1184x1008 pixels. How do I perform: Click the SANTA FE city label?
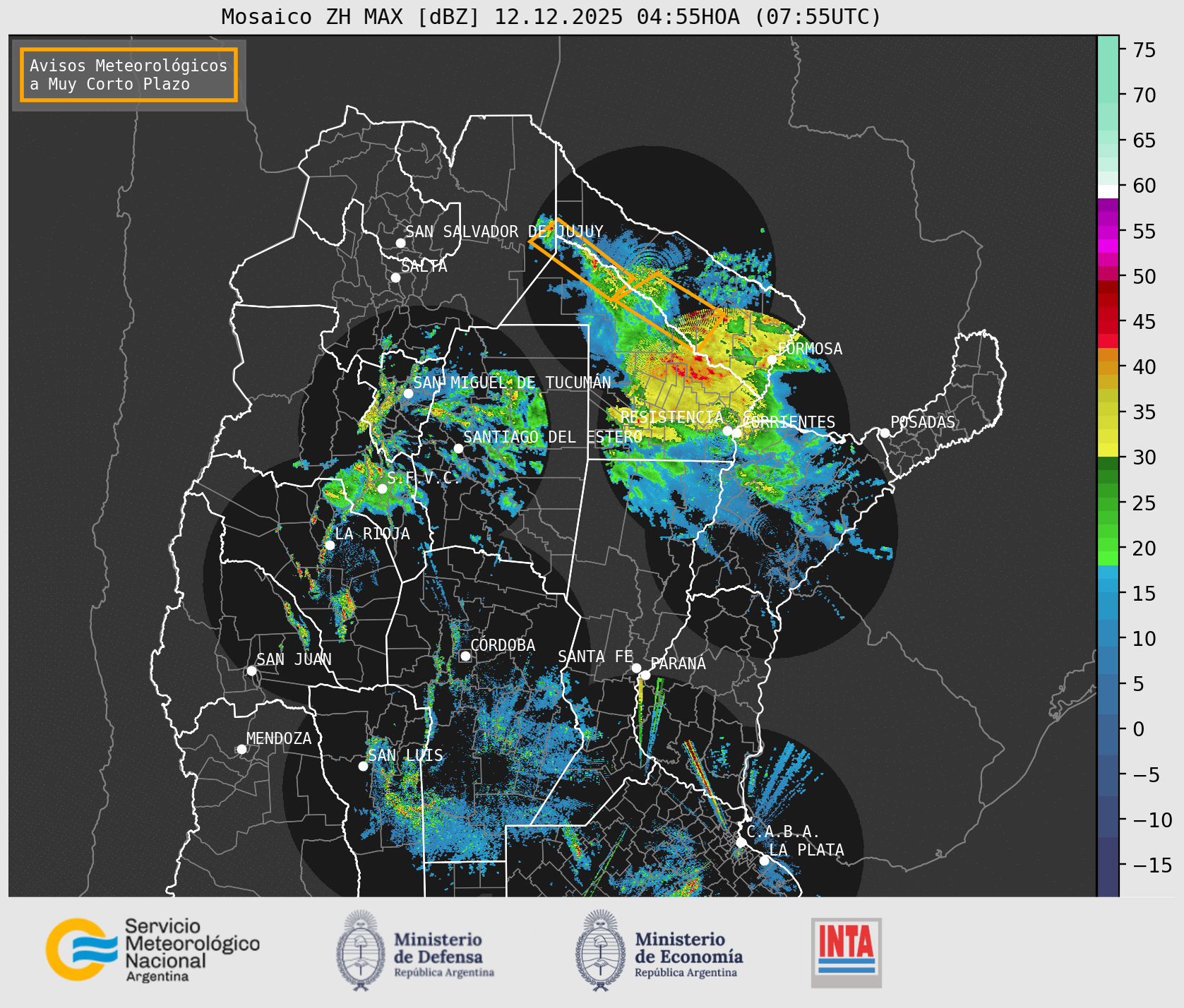click(596, 656)
